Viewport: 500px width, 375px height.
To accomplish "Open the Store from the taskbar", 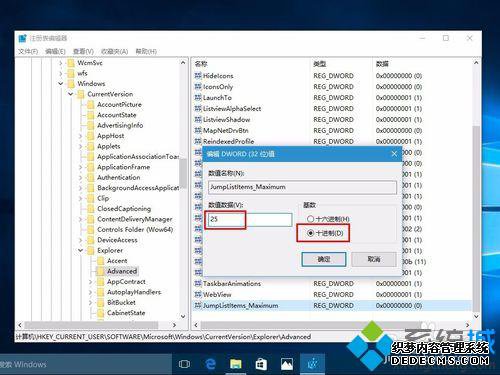I will [261, 364].
